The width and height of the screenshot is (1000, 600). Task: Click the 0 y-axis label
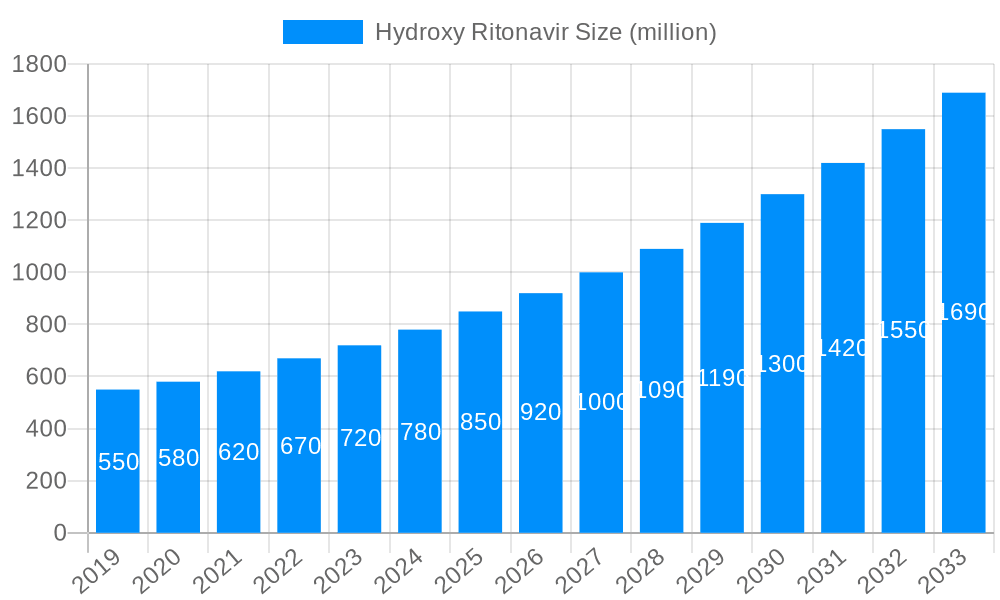click(x=60, y=530)
